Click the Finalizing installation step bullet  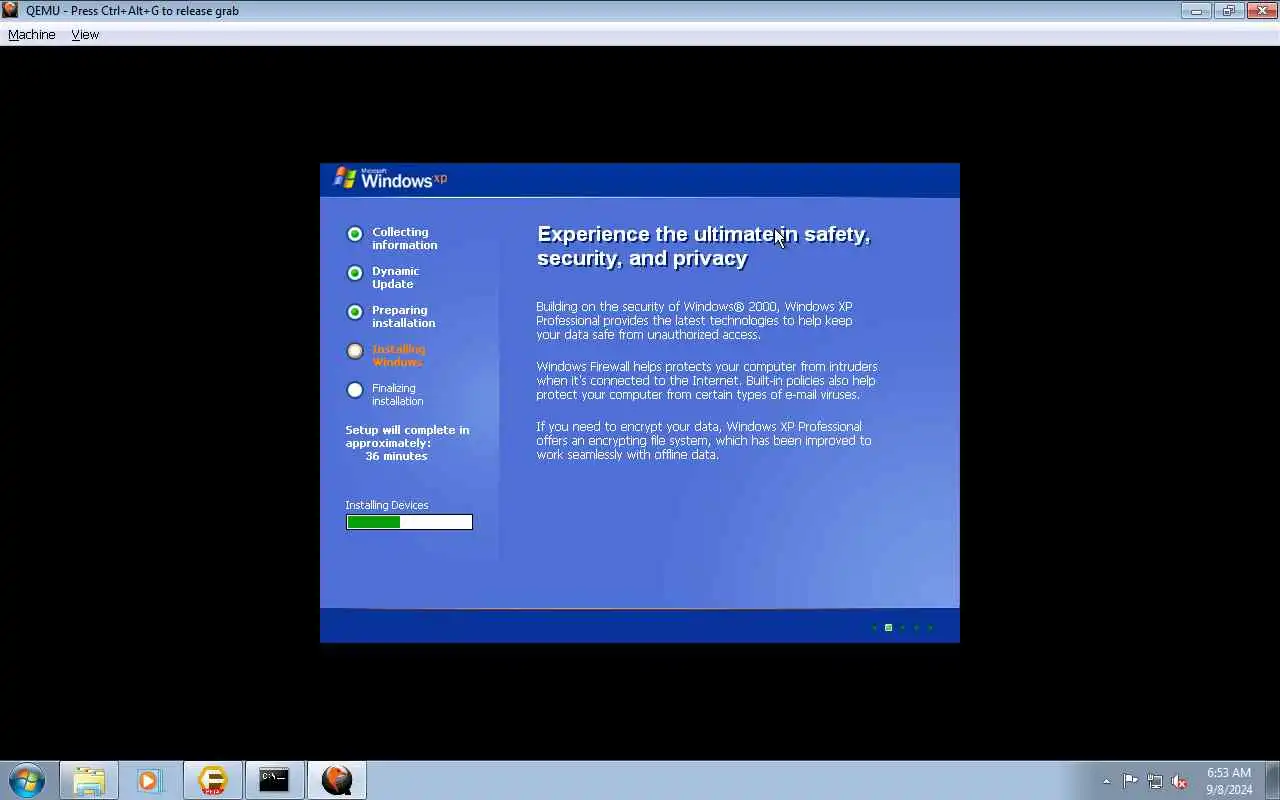(355, 390)
